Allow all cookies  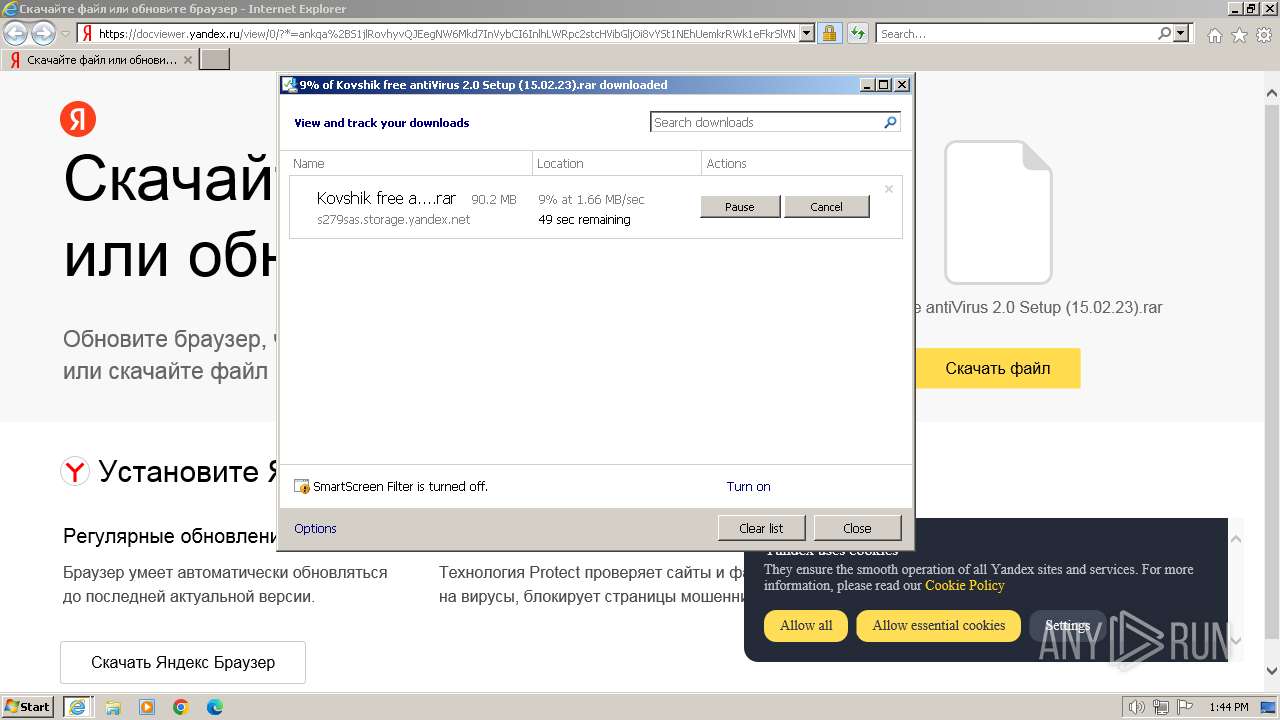pos(806,625)
